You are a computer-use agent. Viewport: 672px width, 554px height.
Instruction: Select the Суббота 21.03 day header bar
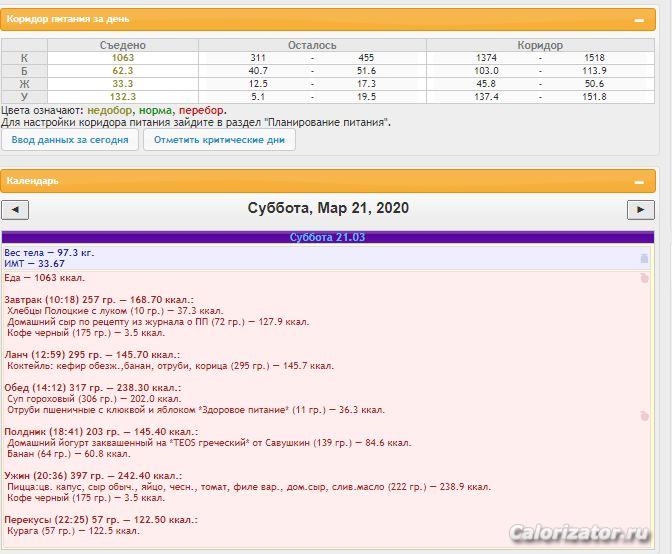click(327, 237)
